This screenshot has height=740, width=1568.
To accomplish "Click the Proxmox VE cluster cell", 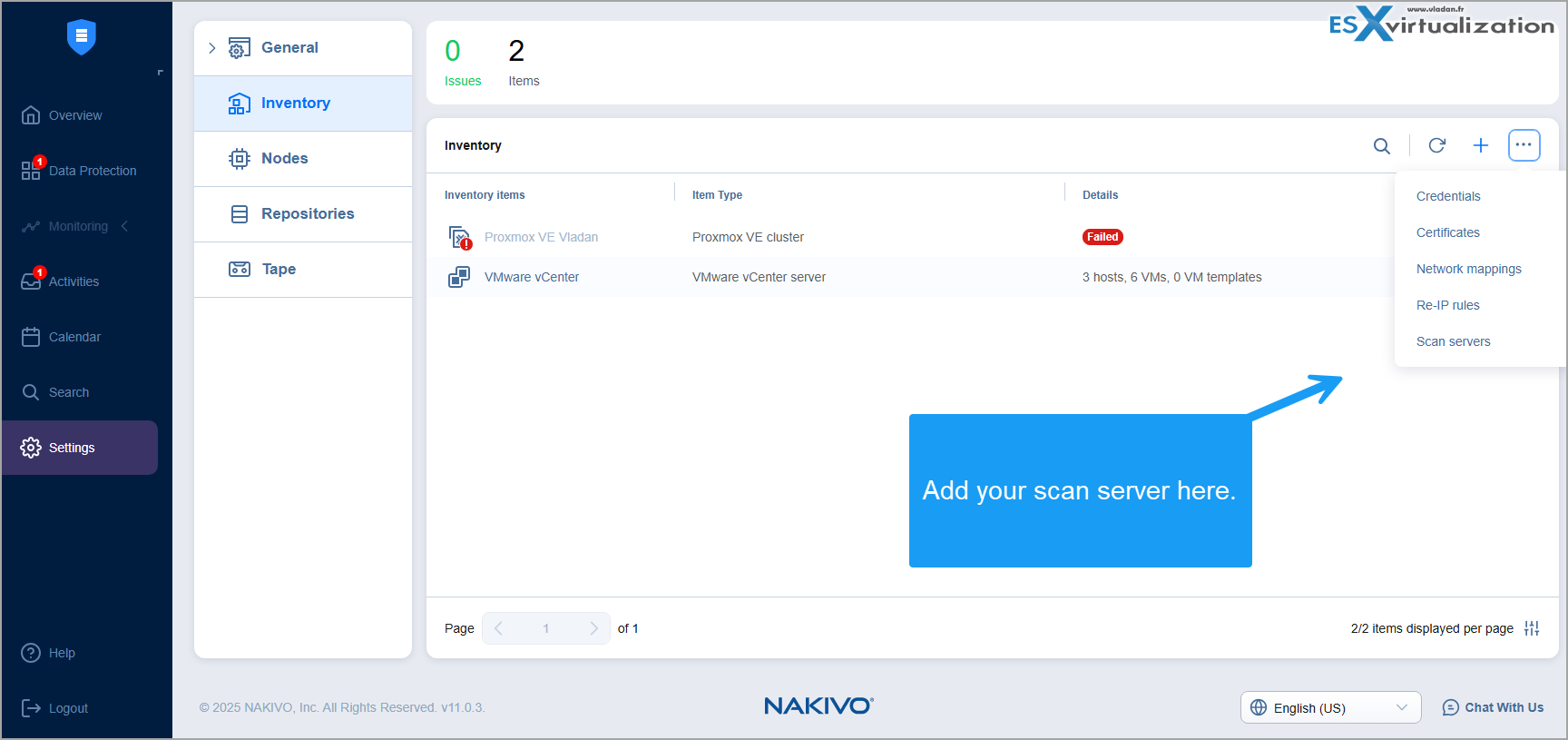I will pyautogui.click(x=748, y=237).
